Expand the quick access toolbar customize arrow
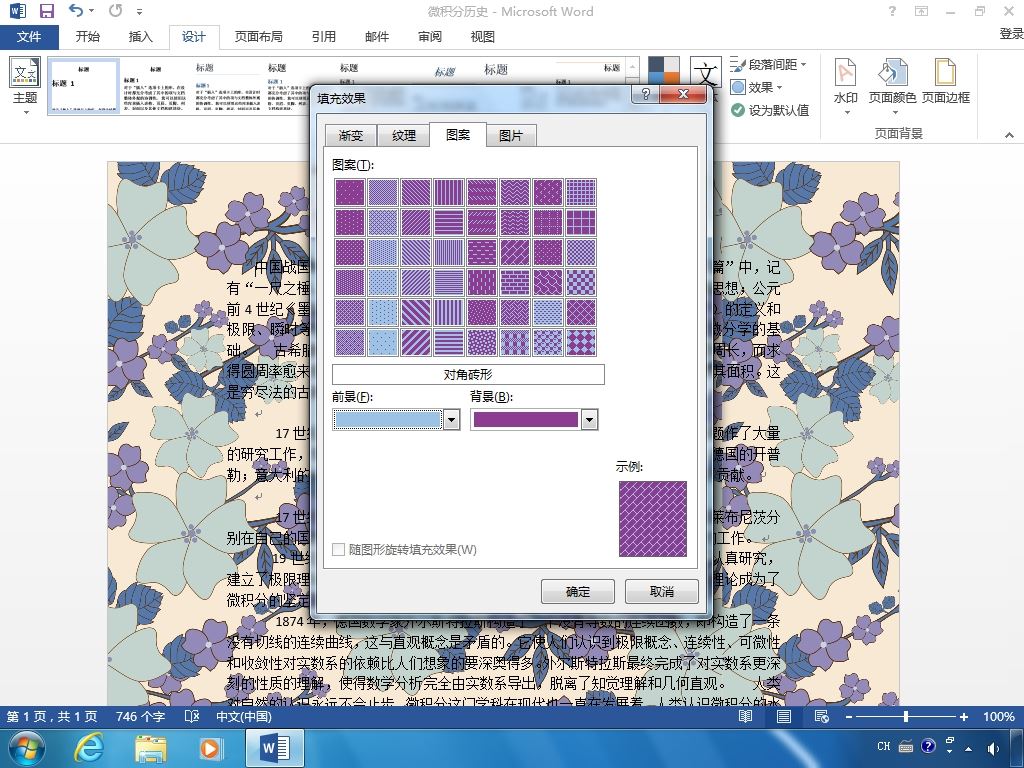This screenshot has height=768, width=1024. pos(139,11)
